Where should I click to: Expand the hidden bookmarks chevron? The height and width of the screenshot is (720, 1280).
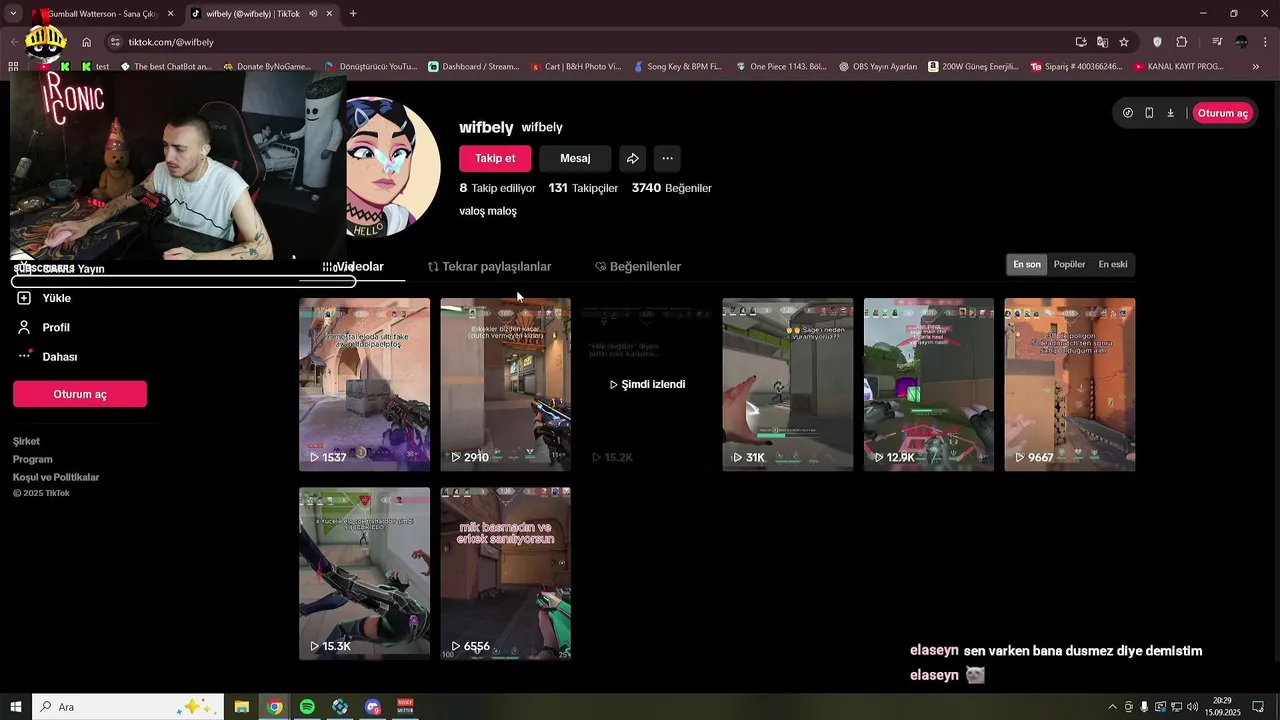[x=1256, y=67]
